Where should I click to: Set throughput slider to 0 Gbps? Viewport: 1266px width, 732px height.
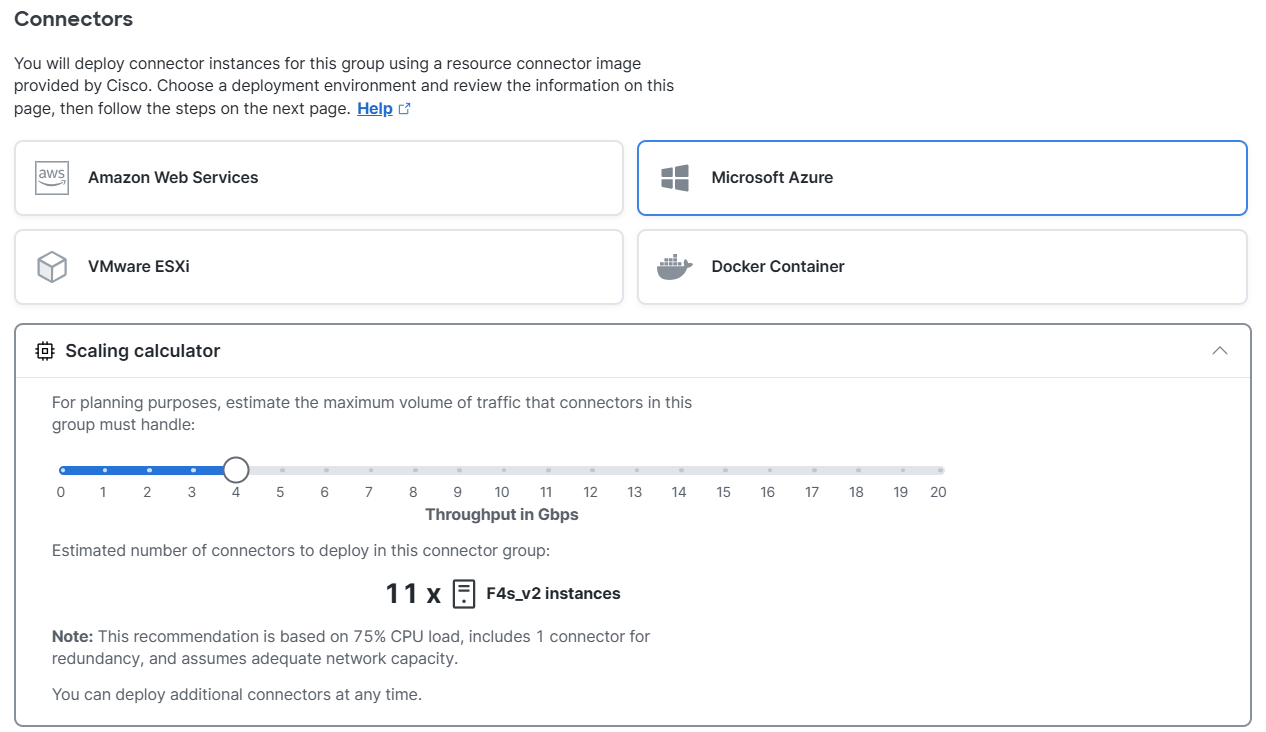pyautogui.click(x=61, y=470)
